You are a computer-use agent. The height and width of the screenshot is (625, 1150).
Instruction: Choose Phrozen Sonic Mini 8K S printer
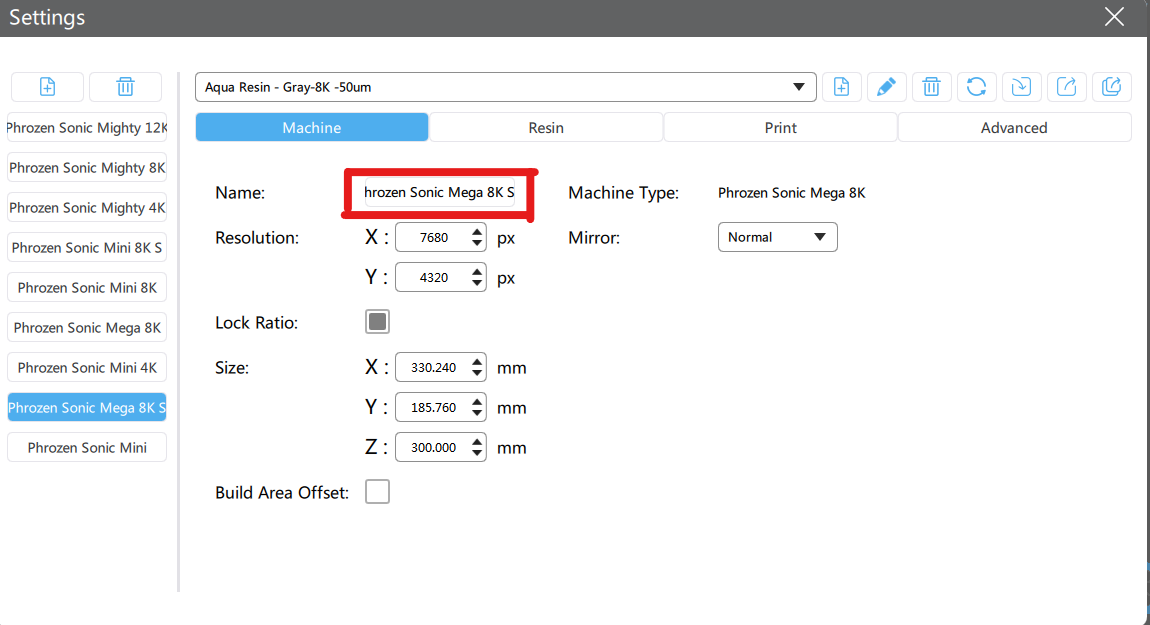(87, 248)
